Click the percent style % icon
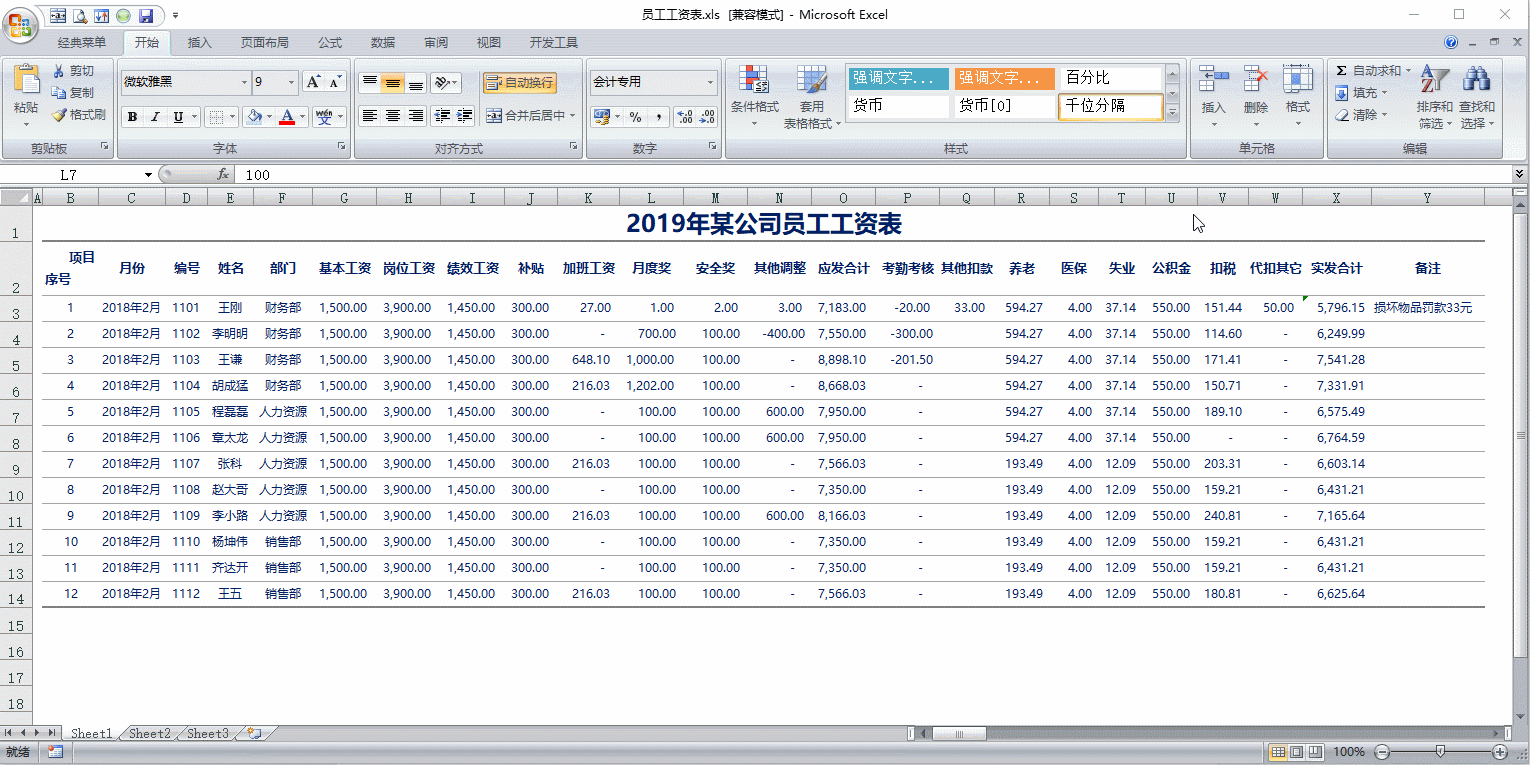The height and width of the screenshot is (765, 1530). (x=635, y=117)
